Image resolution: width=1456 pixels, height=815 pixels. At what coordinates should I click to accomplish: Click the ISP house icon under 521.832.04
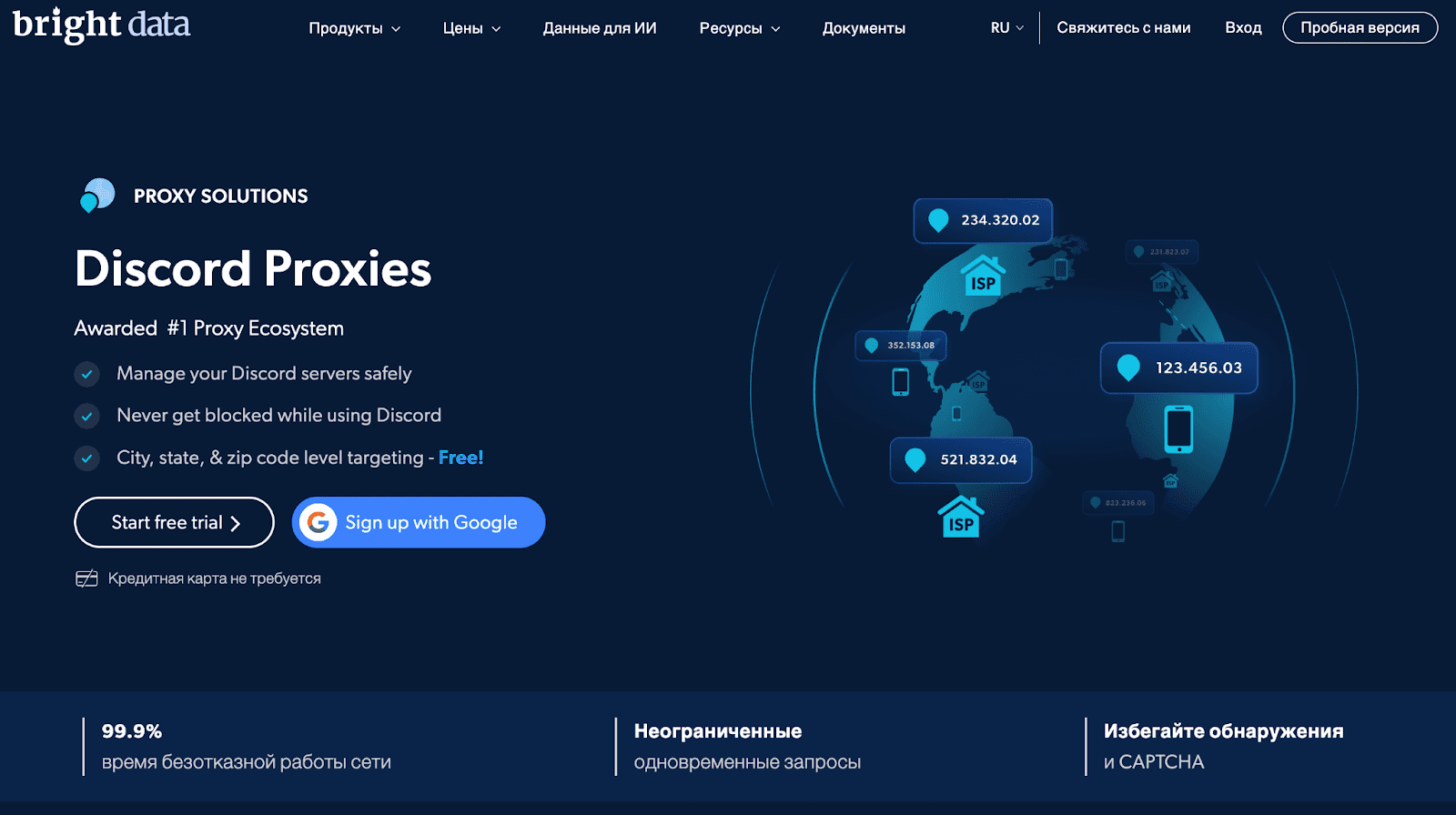(x=961, y=517)
